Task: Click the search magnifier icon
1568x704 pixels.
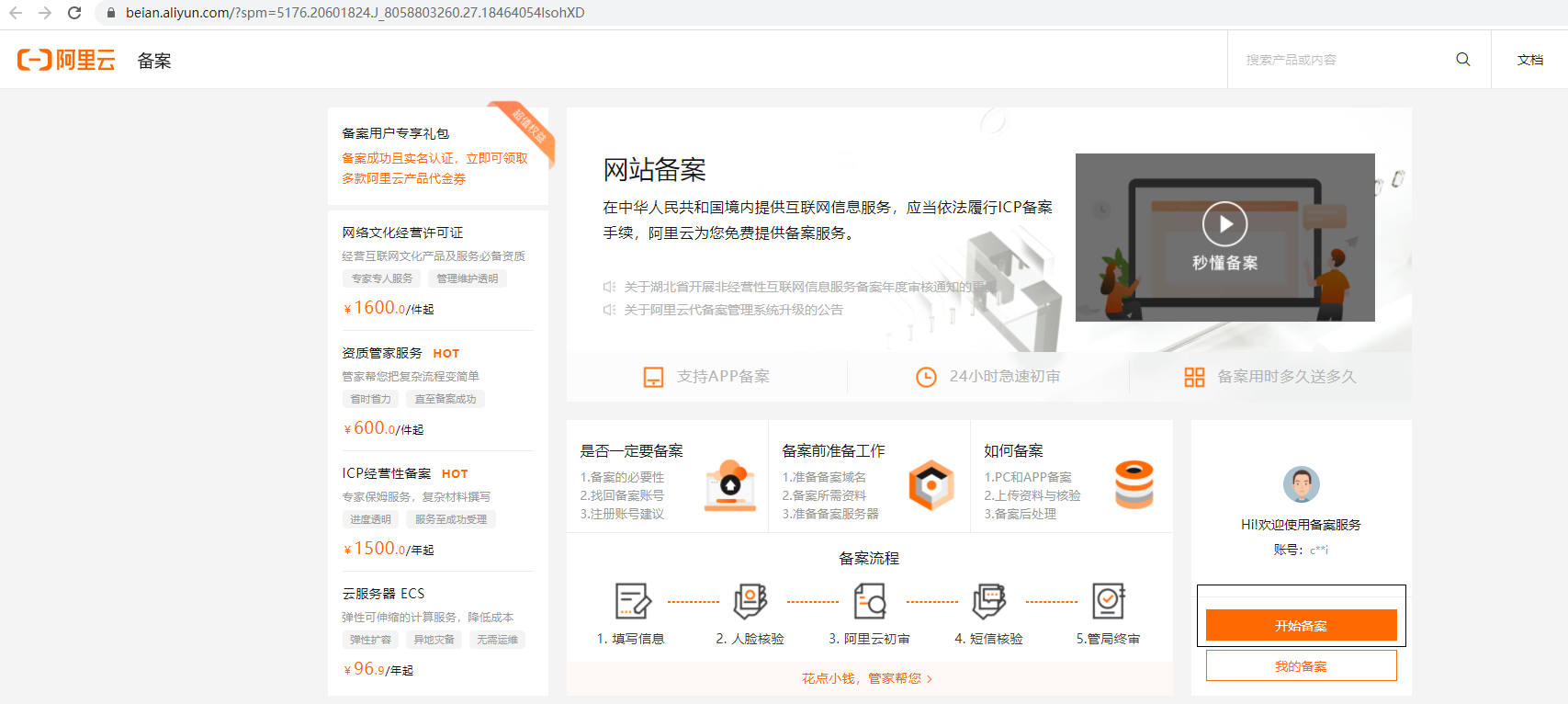Action: [x=1463, y=60]
